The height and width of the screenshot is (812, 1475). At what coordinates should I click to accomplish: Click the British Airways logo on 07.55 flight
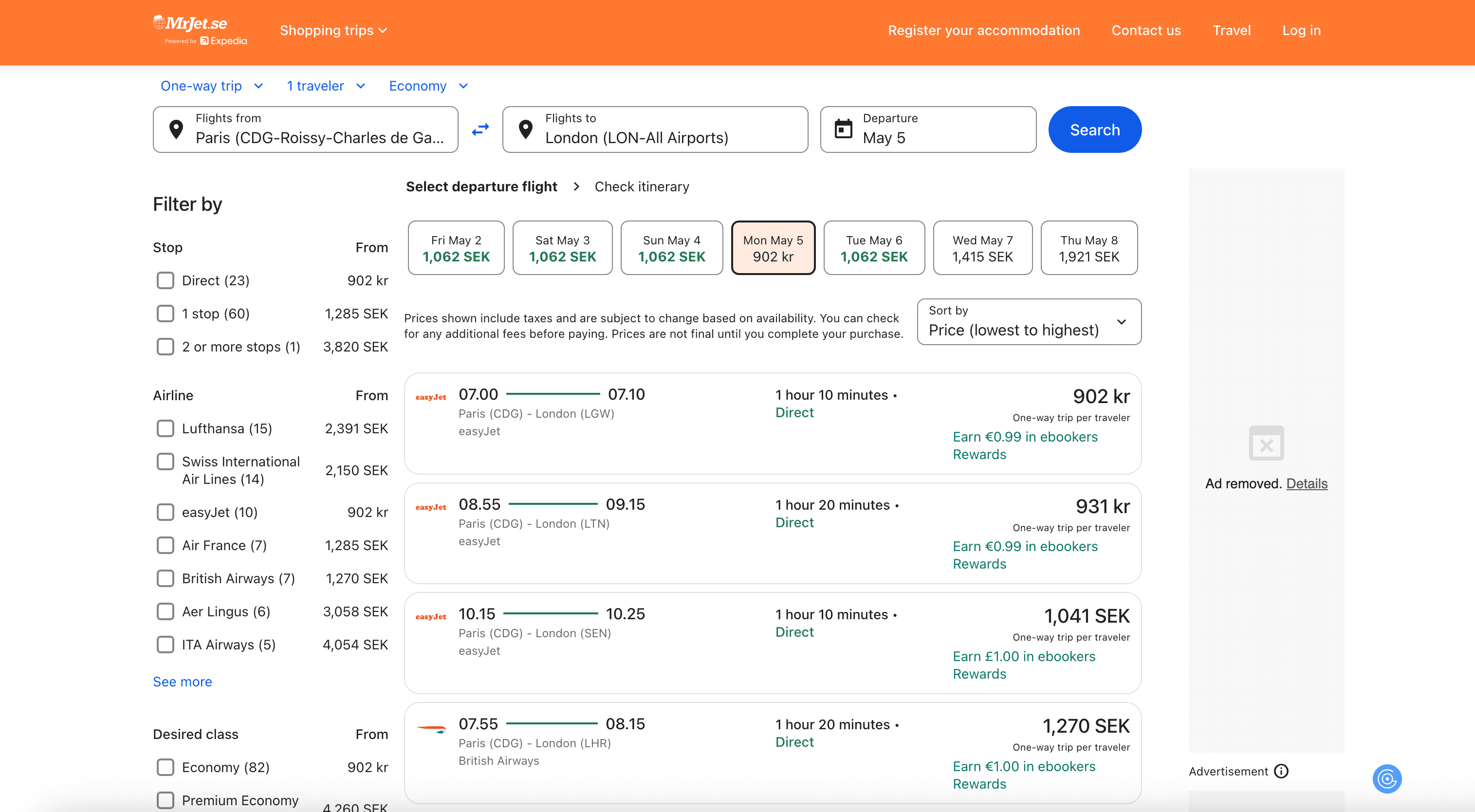(x=431, y=729)
